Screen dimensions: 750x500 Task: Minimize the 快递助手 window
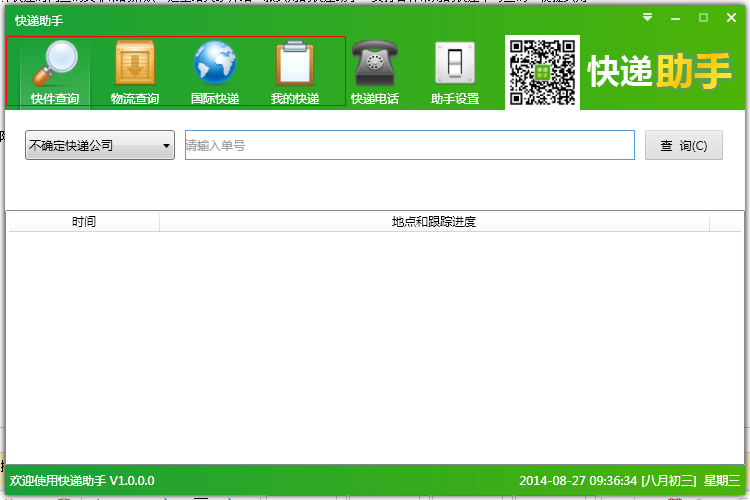tap(675, 18)
